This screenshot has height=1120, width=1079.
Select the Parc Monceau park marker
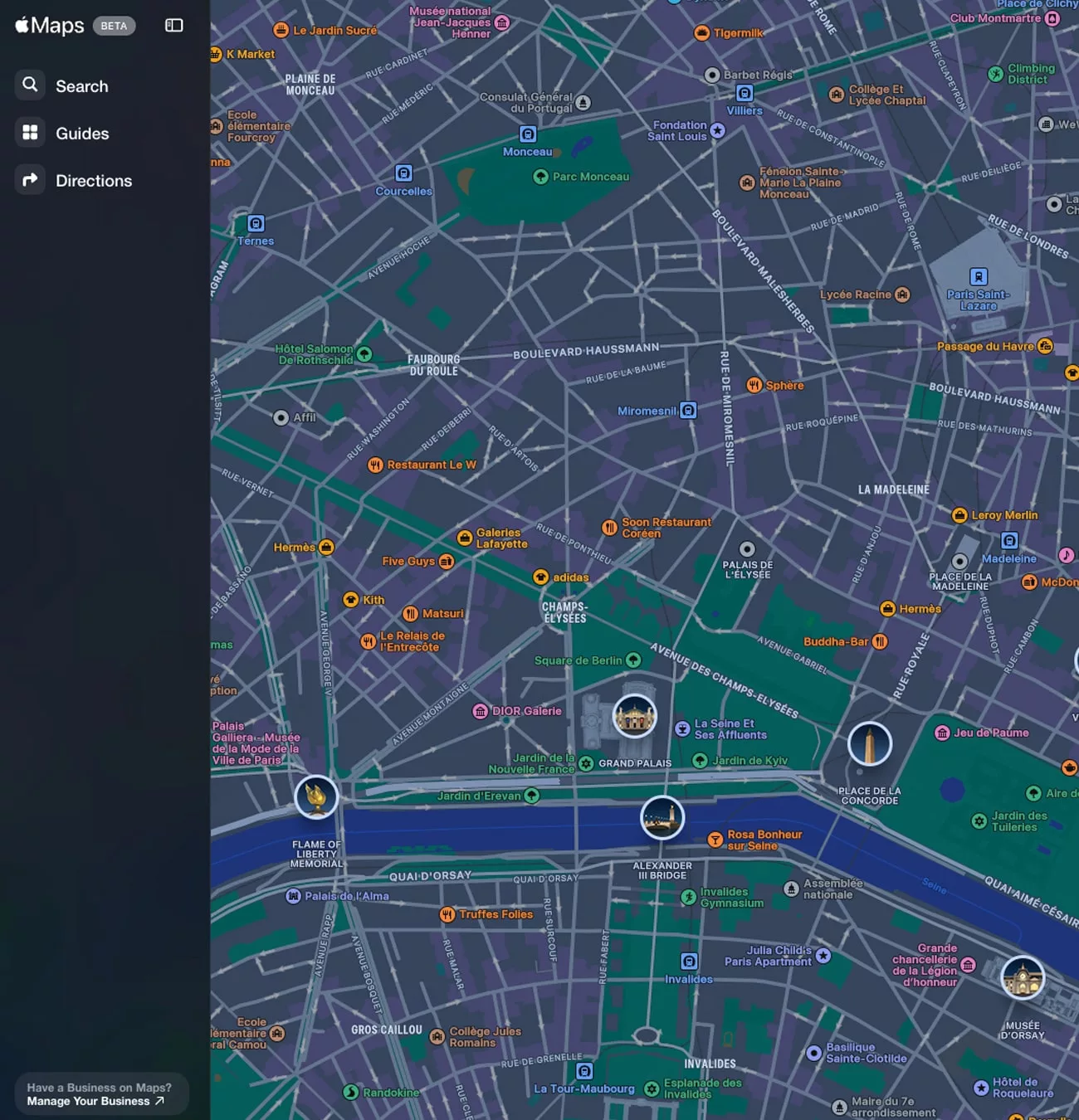pos(540,177)
